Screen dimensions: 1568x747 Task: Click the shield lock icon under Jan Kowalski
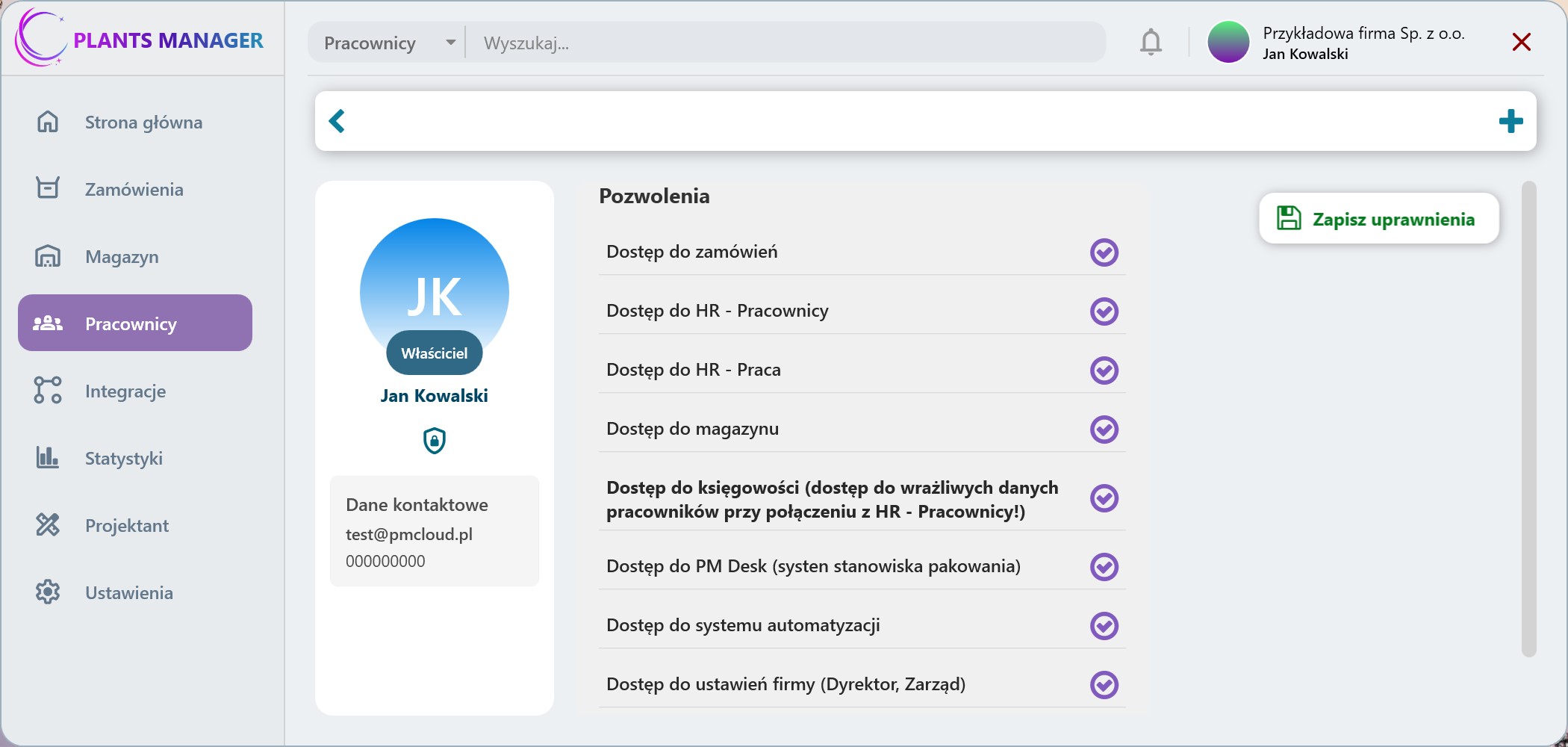pos(435,441)
